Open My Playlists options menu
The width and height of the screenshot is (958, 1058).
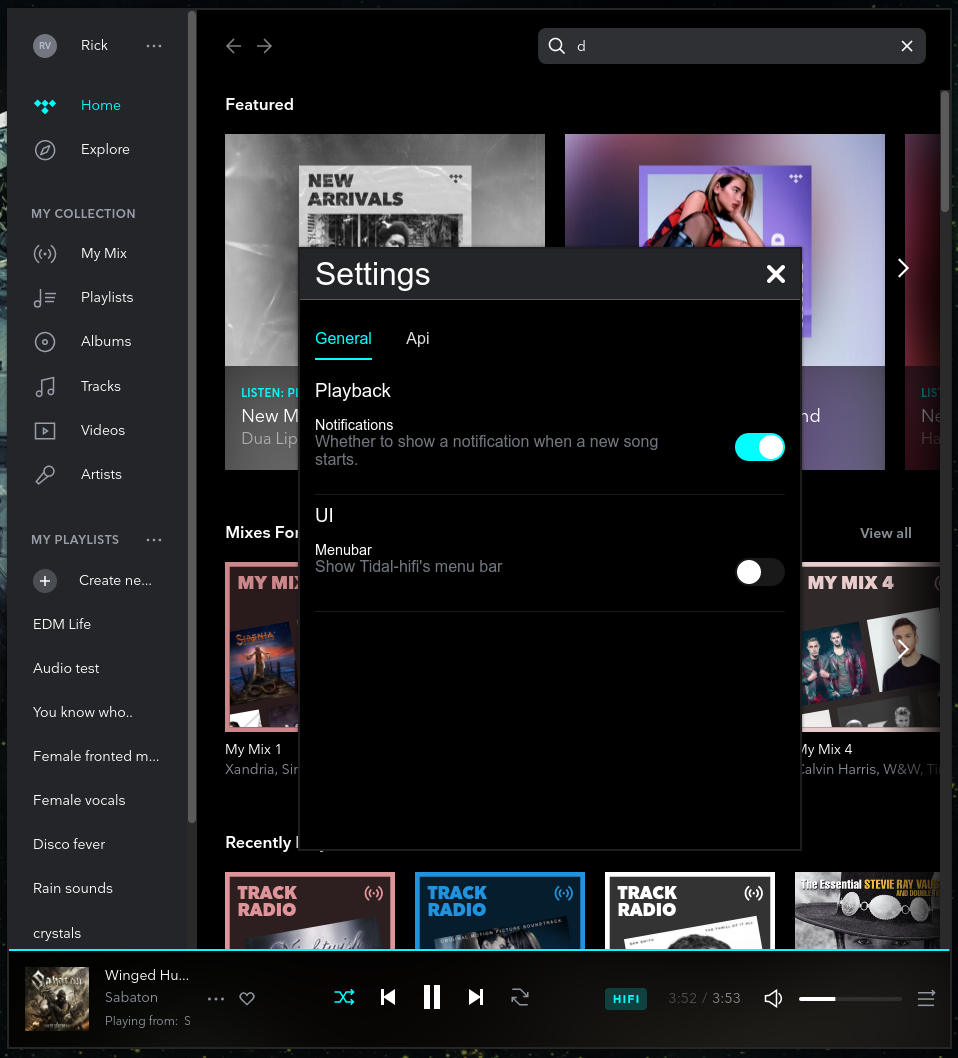154,540
